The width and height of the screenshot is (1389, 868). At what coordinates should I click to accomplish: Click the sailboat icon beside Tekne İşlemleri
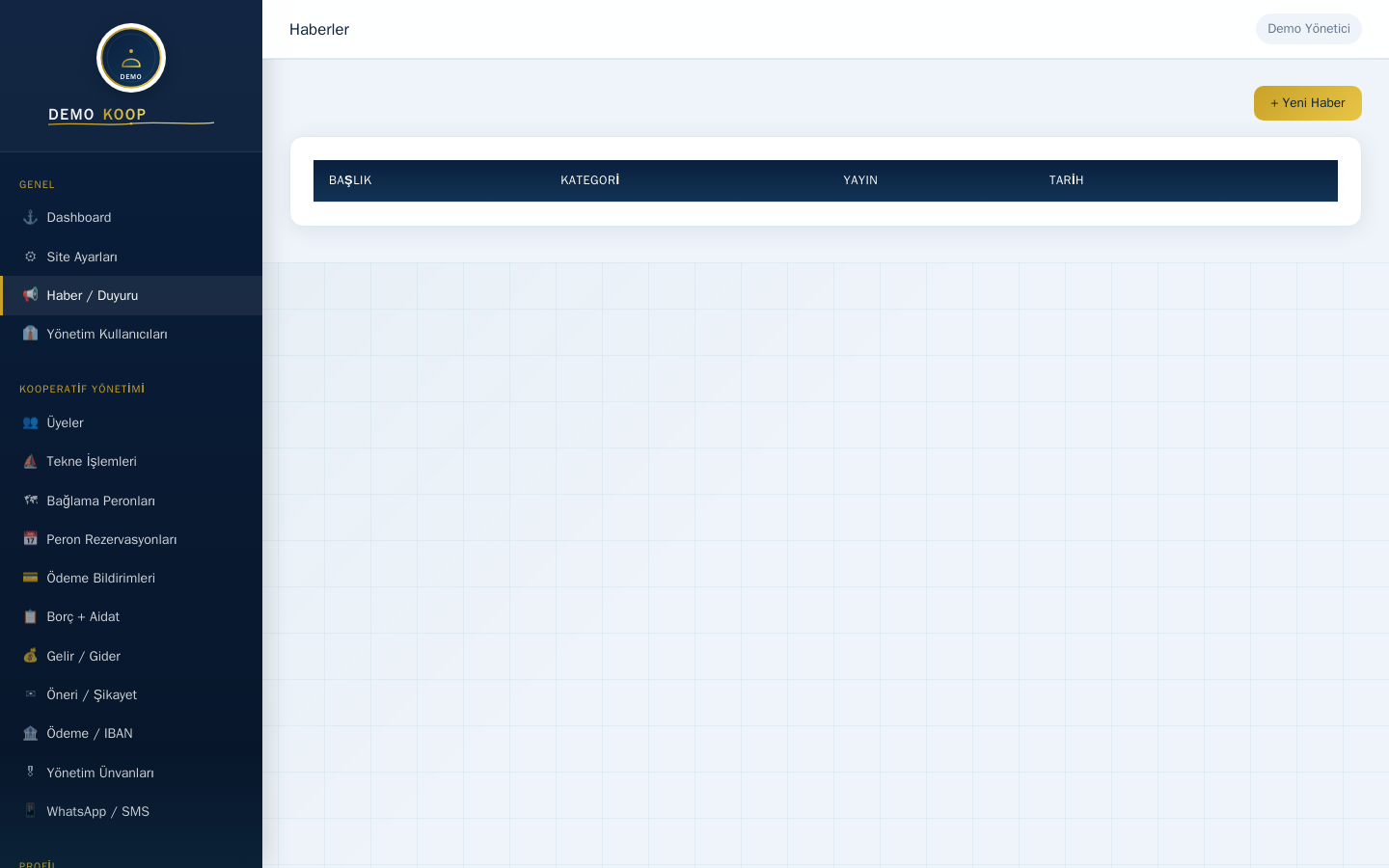tap(30, 461)
